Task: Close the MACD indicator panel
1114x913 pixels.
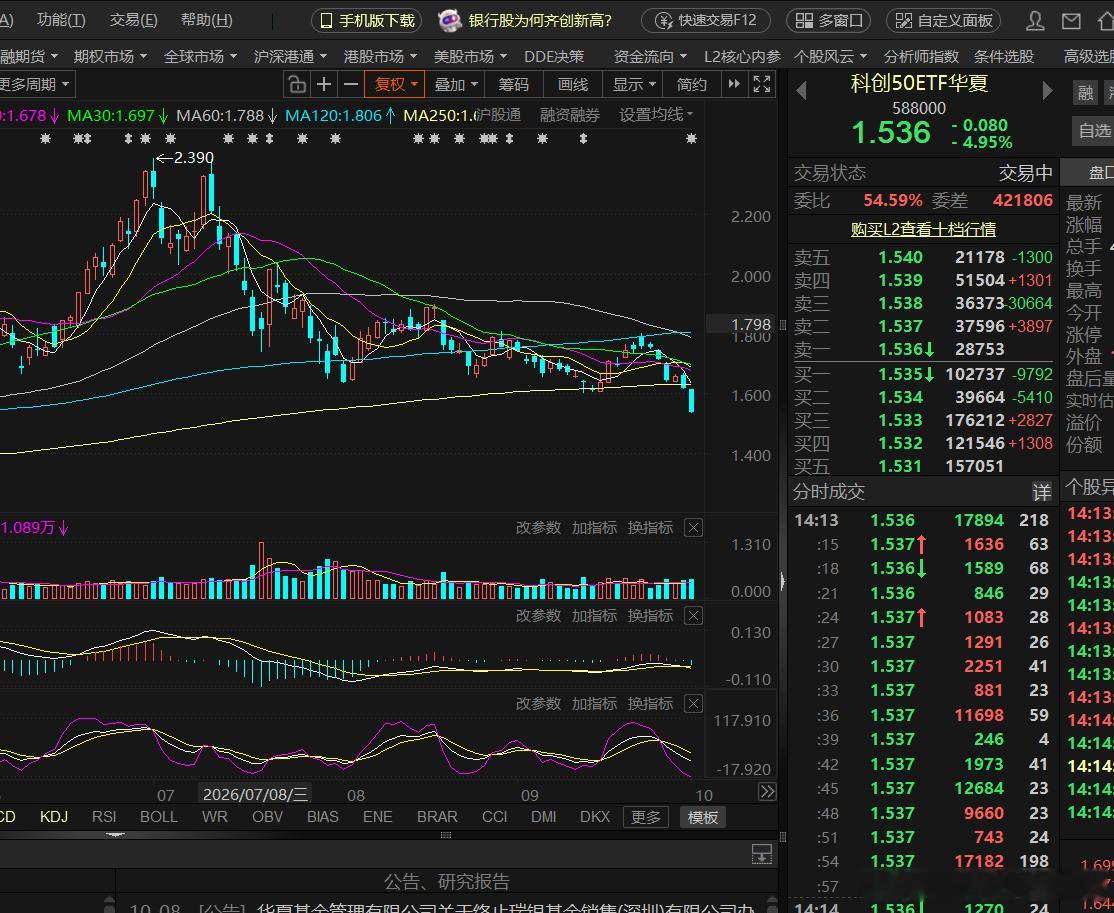Action: [x=693, y=615]
